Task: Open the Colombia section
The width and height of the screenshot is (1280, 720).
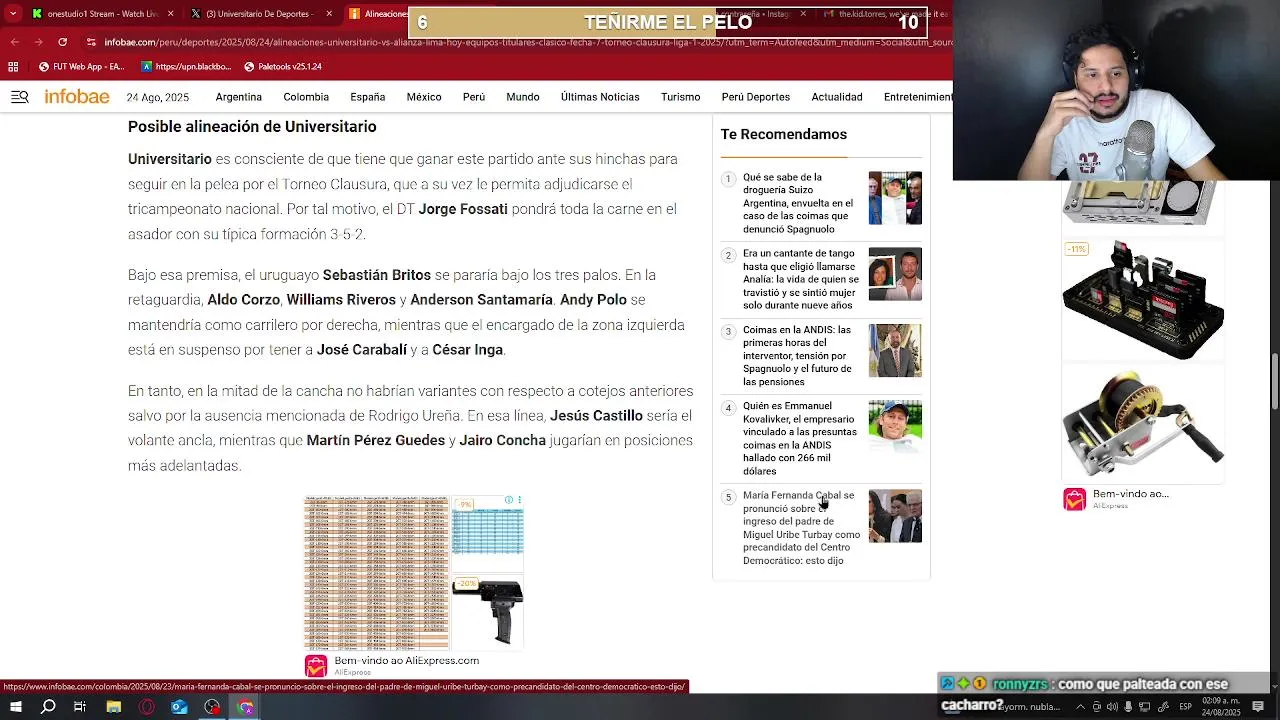Action: [306, 97]
